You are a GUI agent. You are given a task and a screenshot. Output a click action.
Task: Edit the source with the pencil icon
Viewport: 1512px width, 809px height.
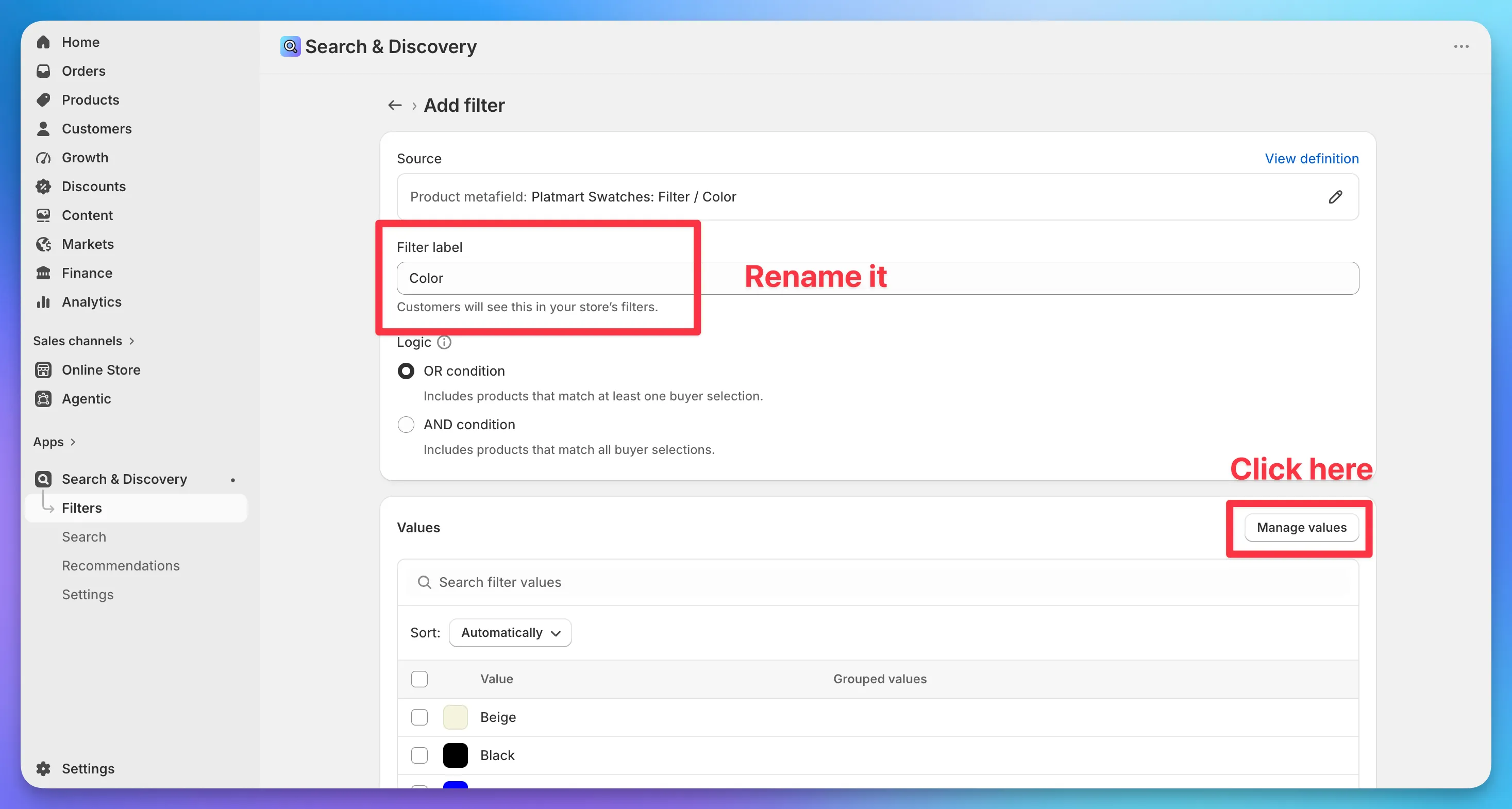click(1335, 197)
